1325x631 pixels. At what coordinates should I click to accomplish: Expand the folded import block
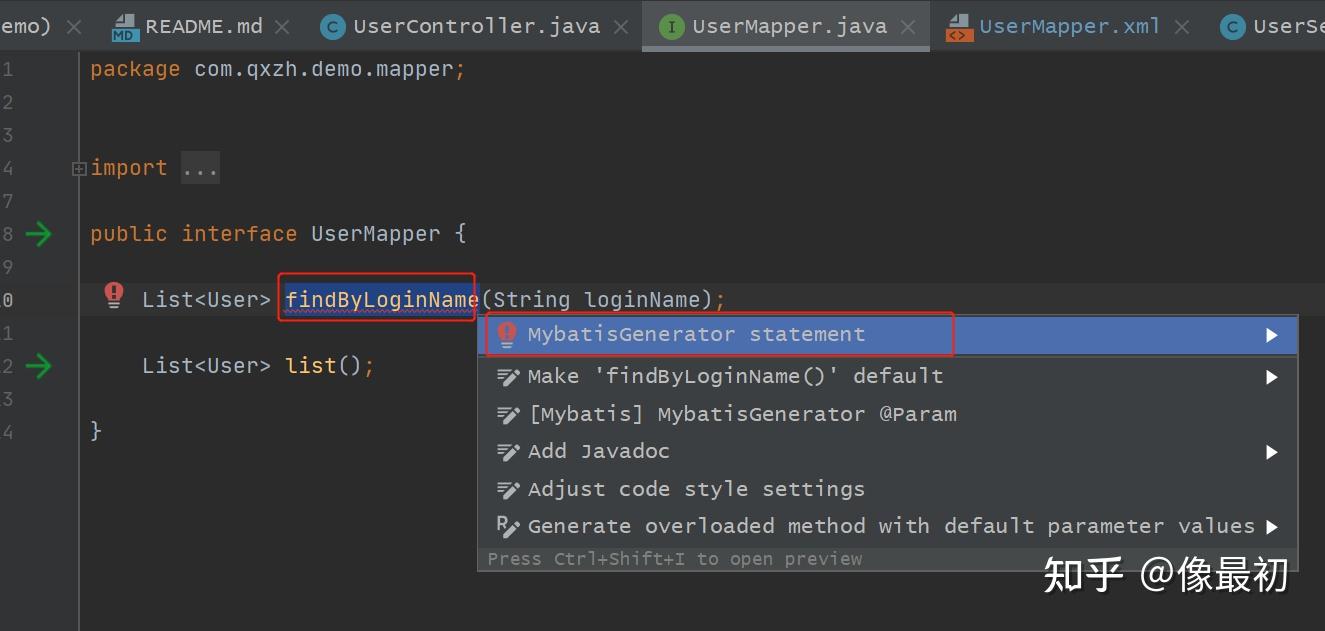79,169
